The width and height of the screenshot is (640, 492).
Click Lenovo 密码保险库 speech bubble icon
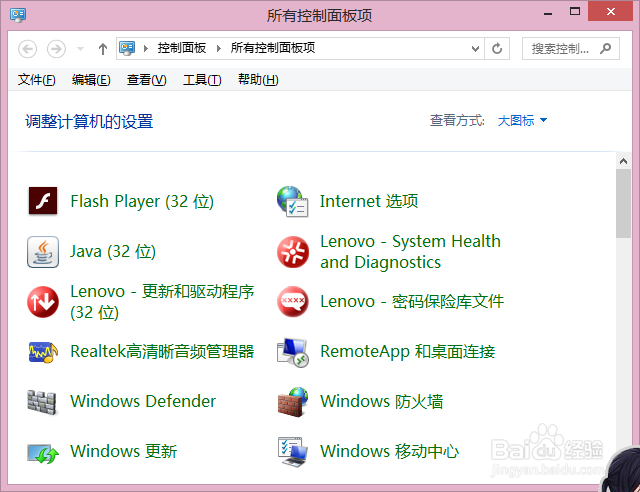tap(293, 302)
